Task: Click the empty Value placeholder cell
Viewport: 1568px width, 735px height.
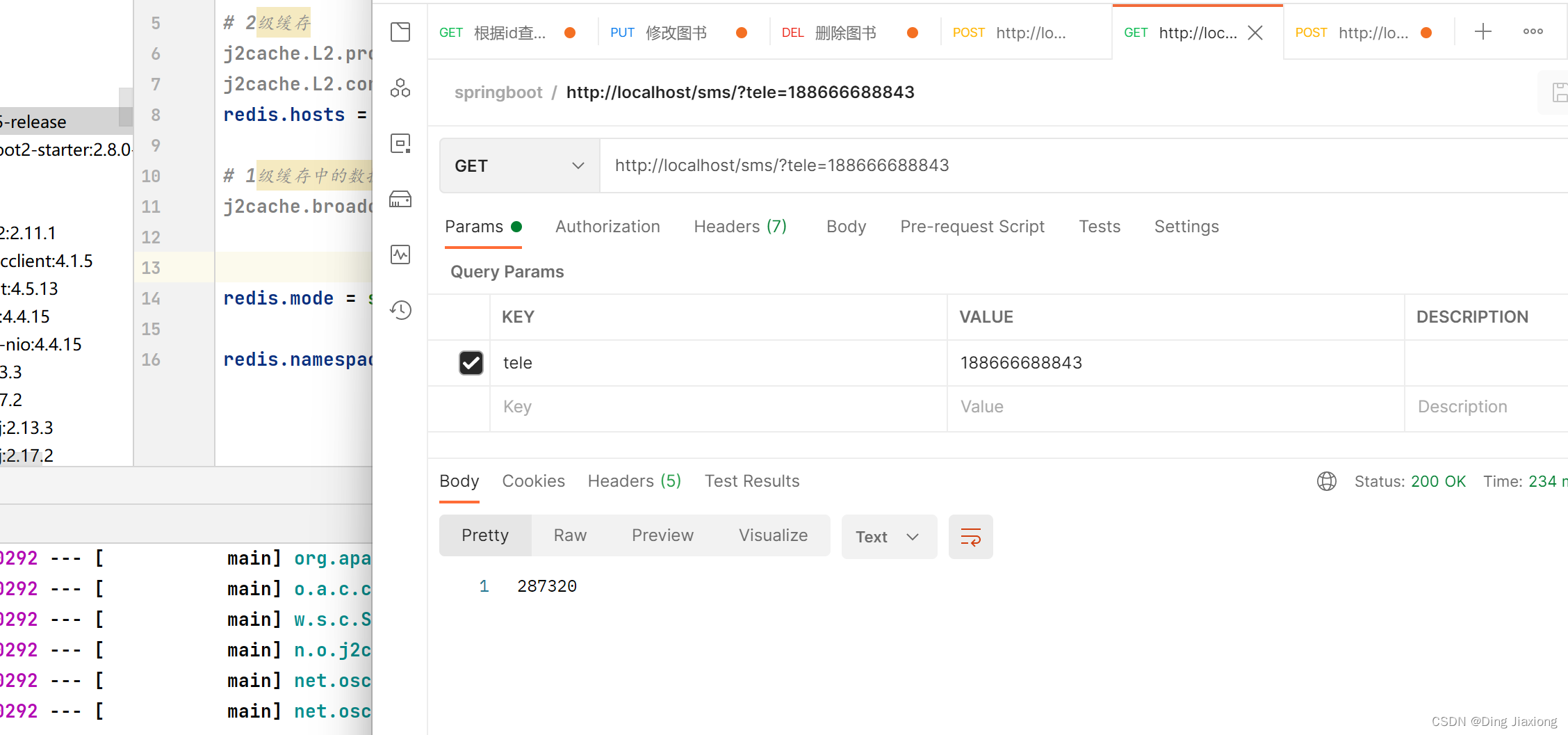Action: pos(1175,407)
